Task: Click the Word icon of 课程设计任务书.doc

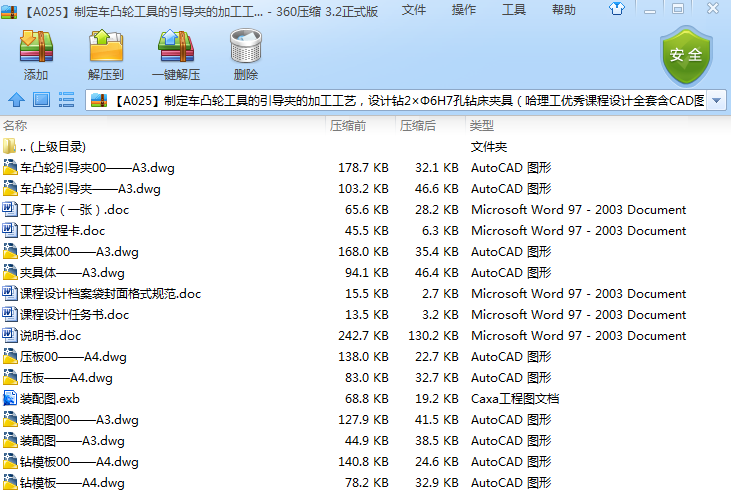Action: coord(10,314)
